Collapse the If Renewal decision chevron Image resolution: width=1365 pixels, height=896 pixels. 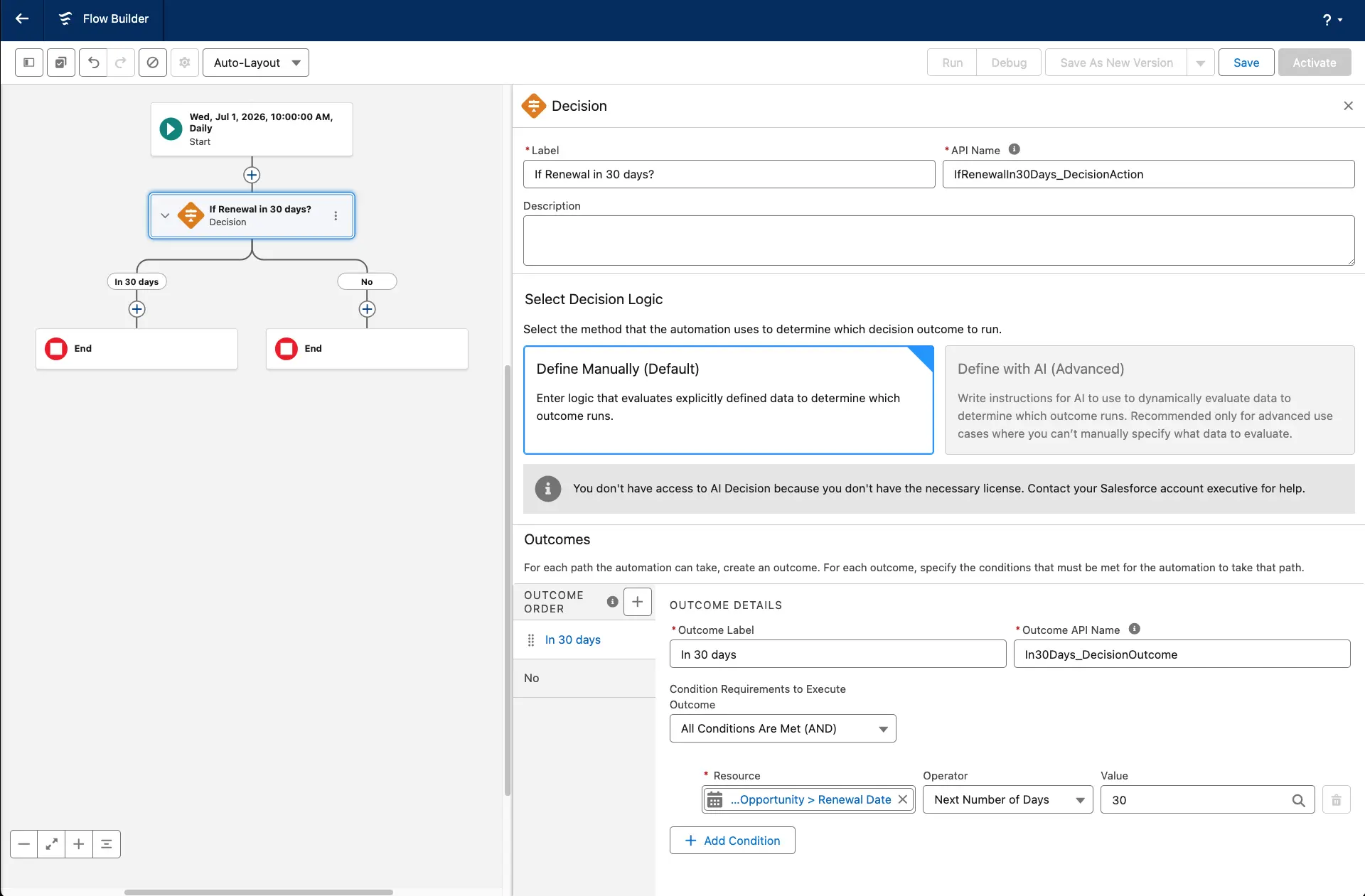(x=165, y=215)
